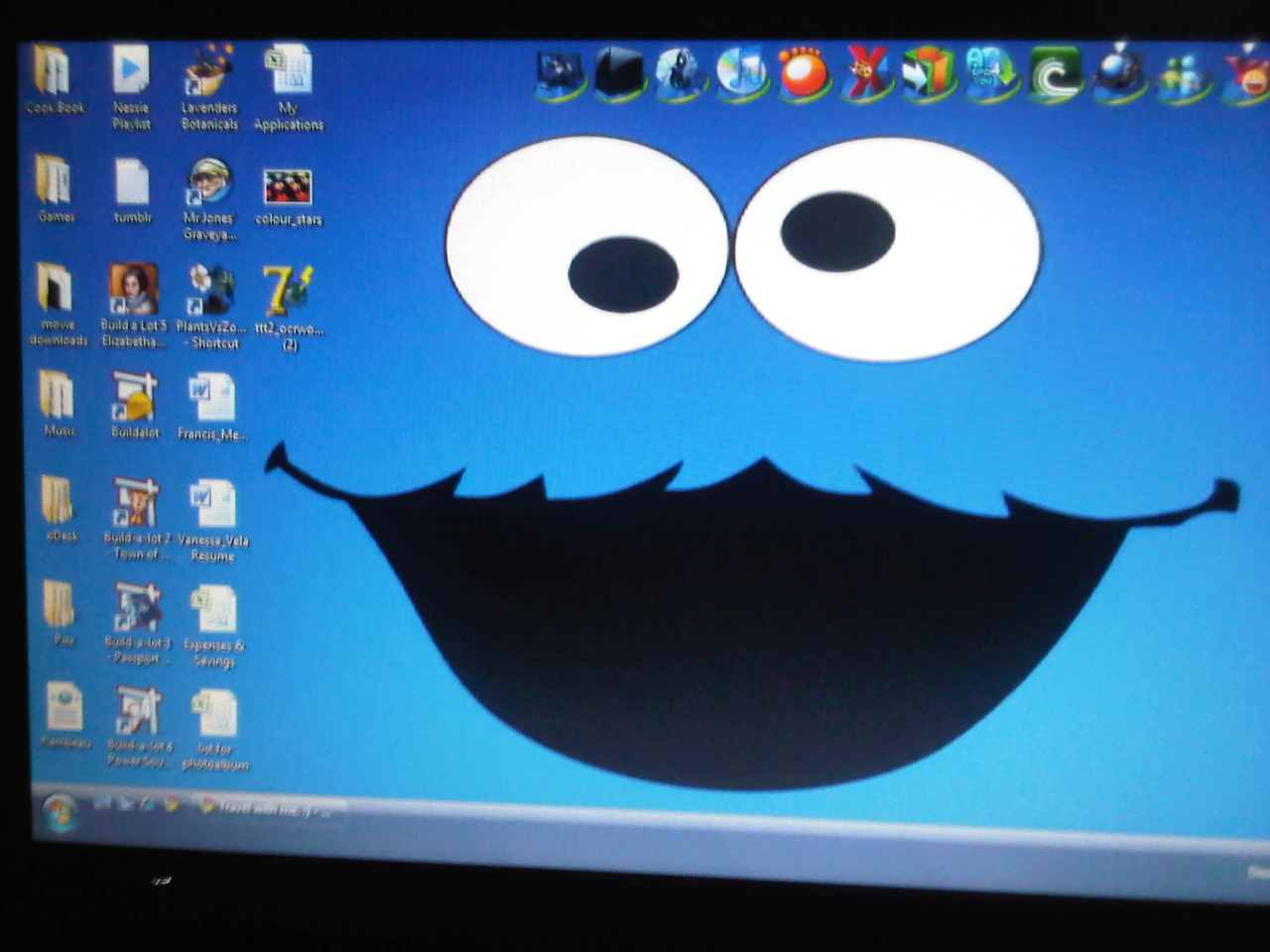Launch Build-a-lot 4 Power Source shortcut
Screen dimensions: 1270x952
[x=139, y=726]
